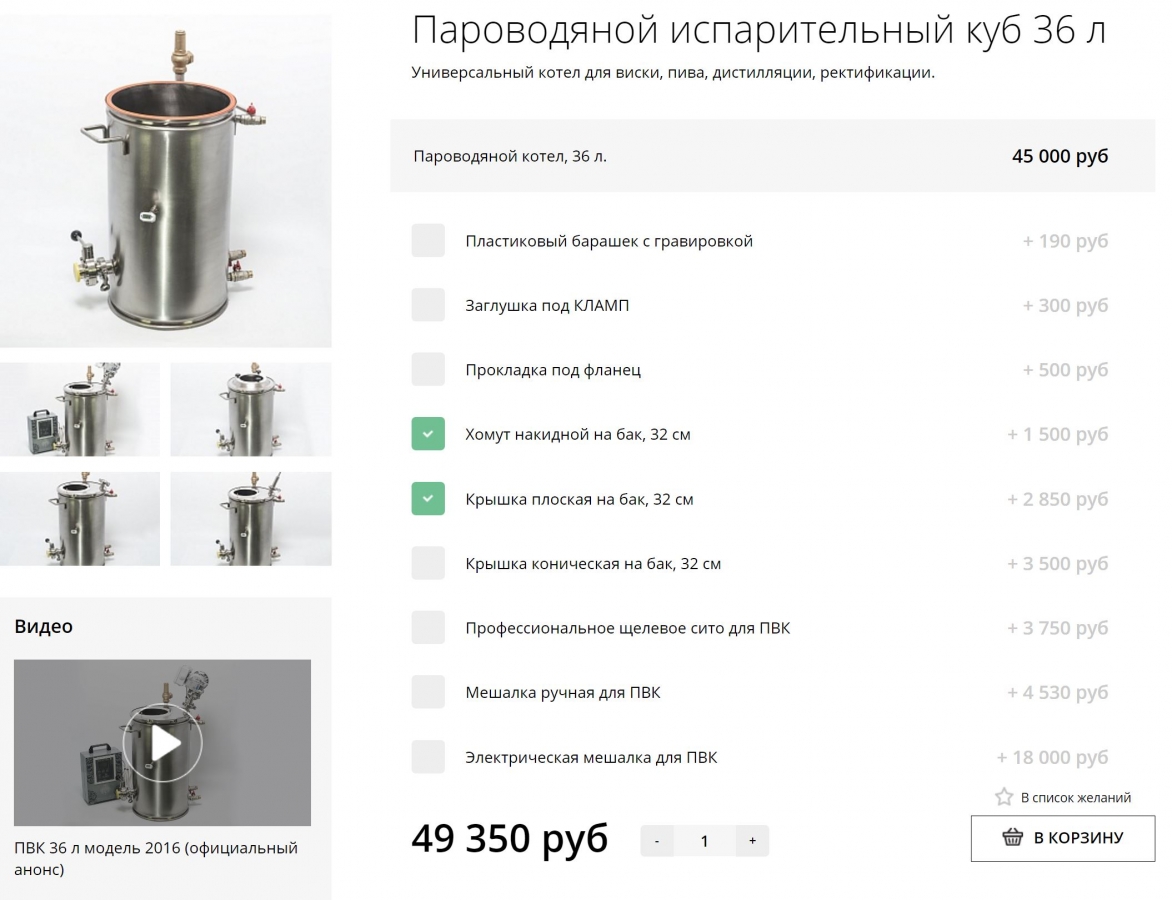Select the Крышка коническая на бак checkbox
1172x900 pixels.
pyautogui.click(x=428, y=563)
